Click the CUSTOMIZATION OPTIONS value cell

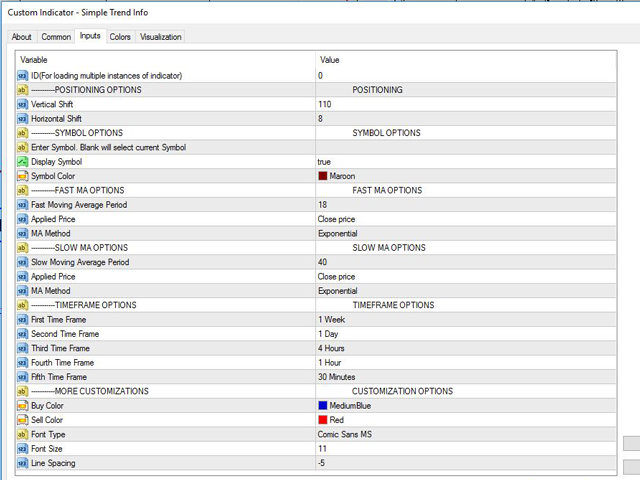[466, 391]
